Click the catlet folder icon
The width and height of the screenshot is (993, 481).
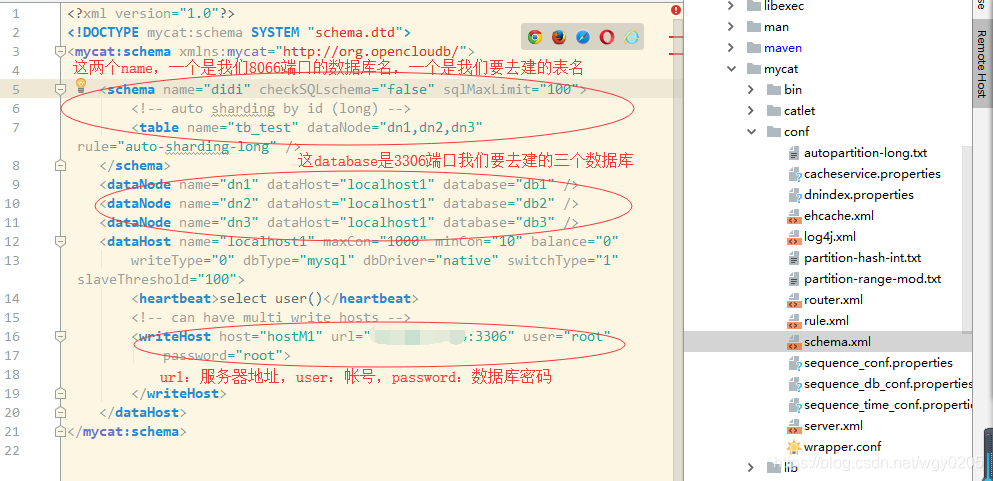pos(773,111)
